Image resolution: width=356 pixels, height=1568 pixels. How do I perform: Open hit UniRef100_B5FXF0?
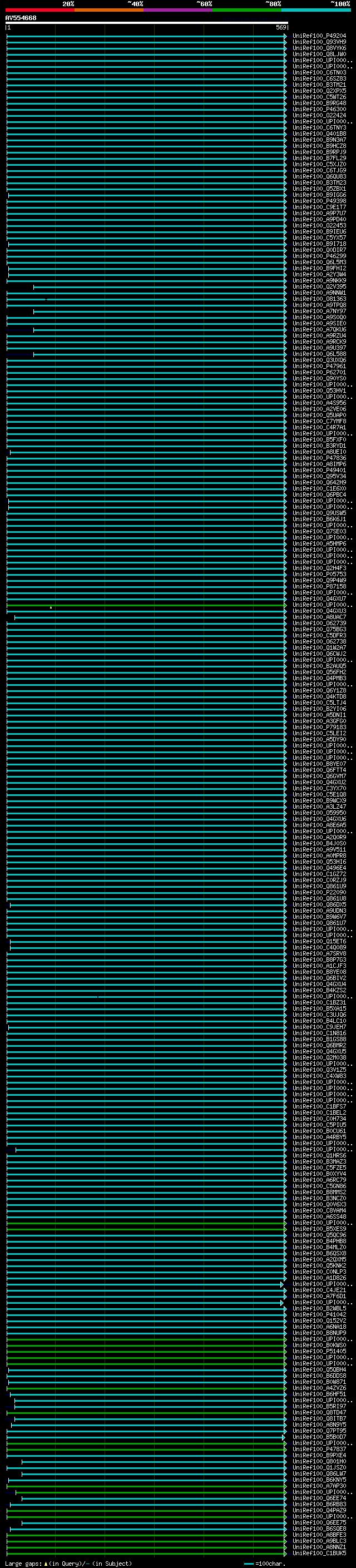319,439
